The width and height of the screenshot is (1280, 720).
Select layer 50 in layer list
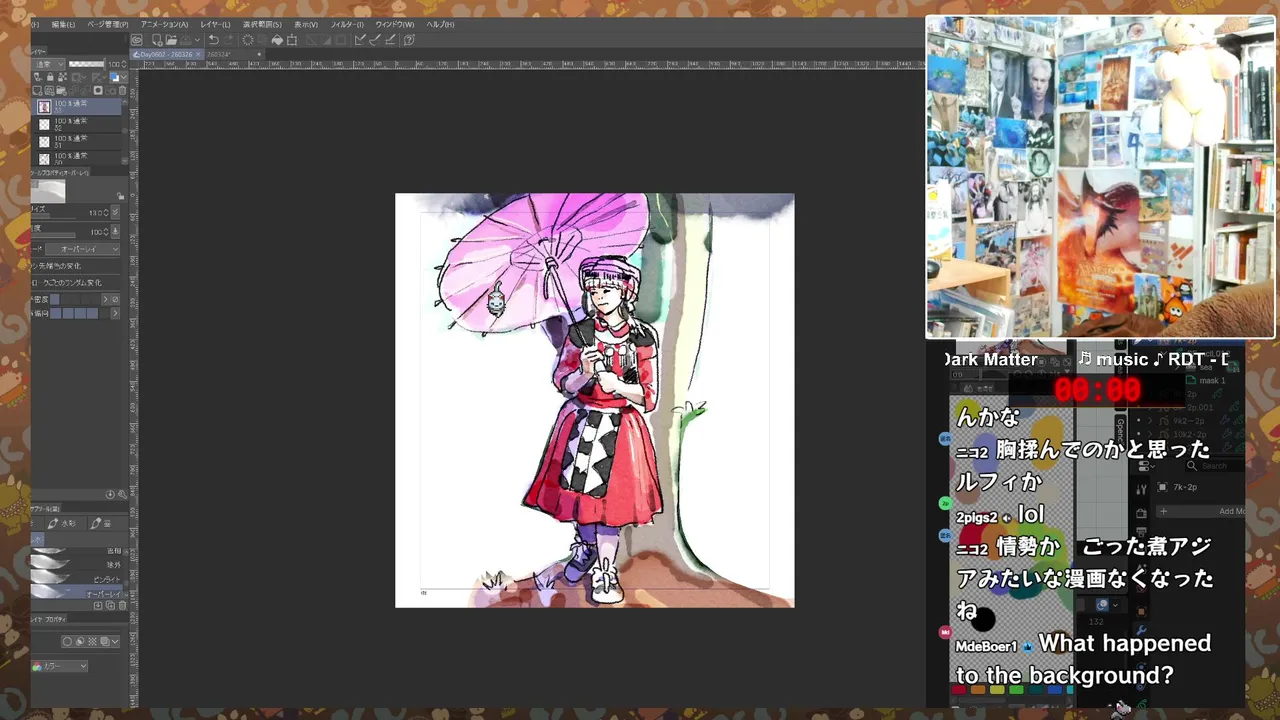76,158
